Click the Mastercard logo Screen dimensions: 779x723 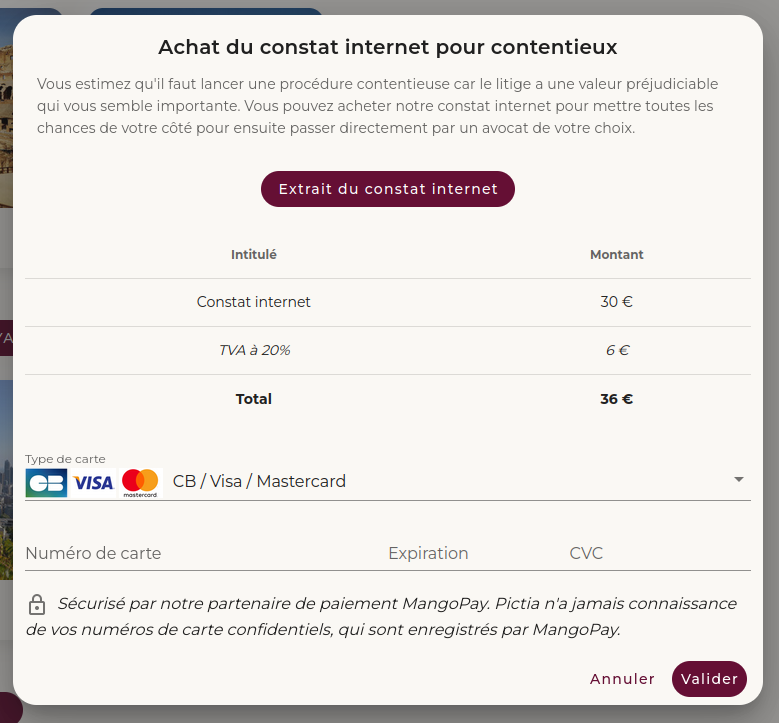(141, 482)
